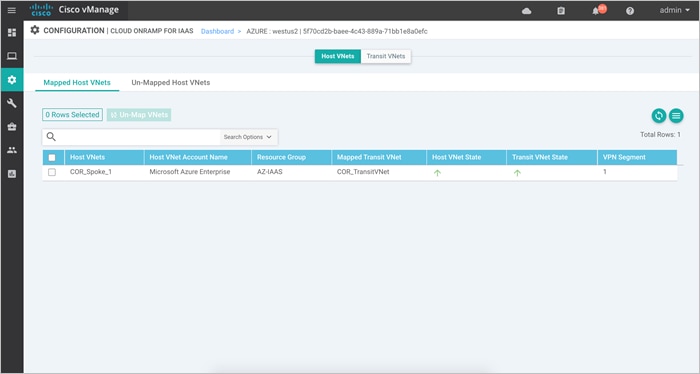Click the 0 Rows Selected indicator
Image resolution: width=700 pixels, height=374 pixels.
72,115
